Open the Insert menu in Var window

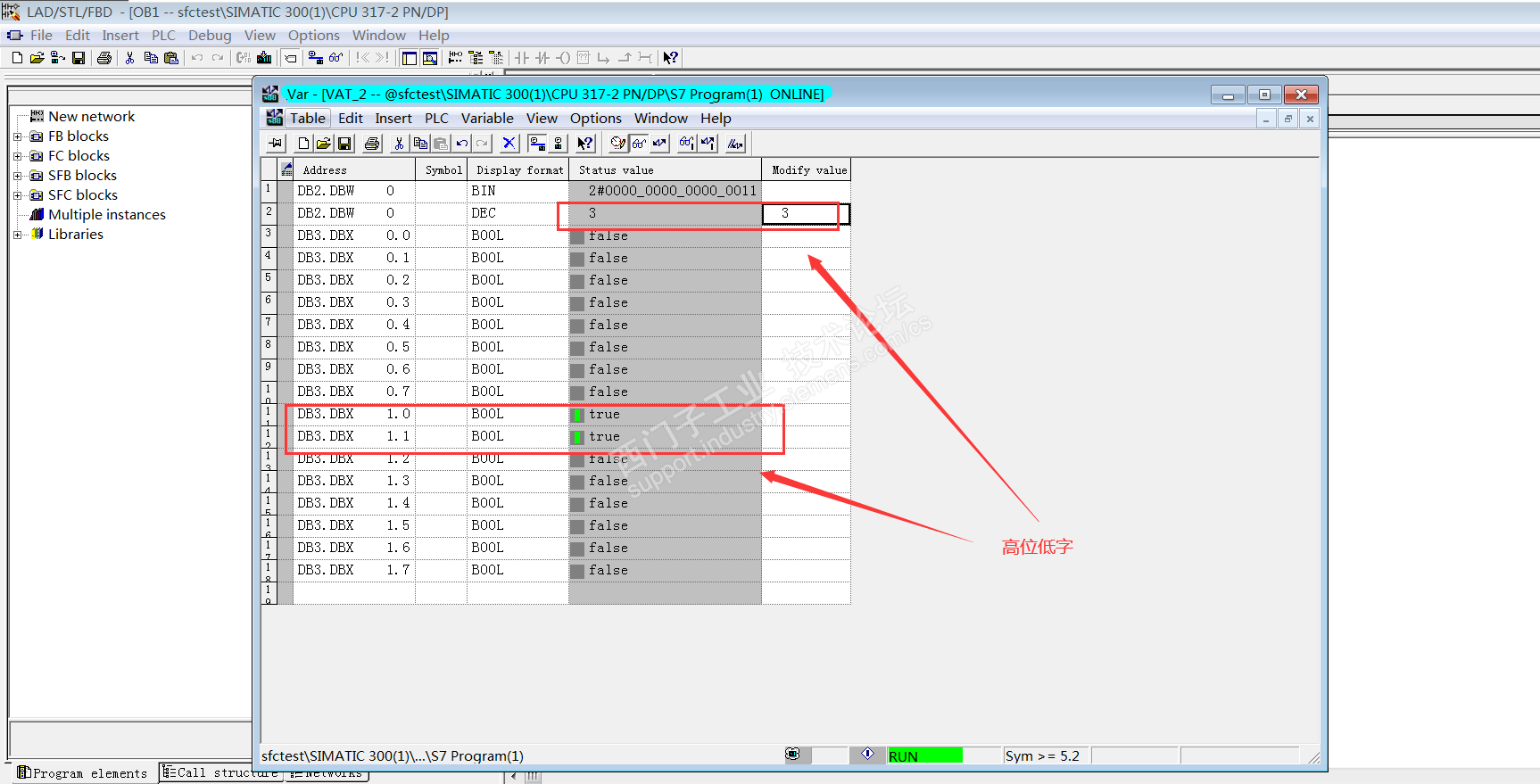click(393, 119)
